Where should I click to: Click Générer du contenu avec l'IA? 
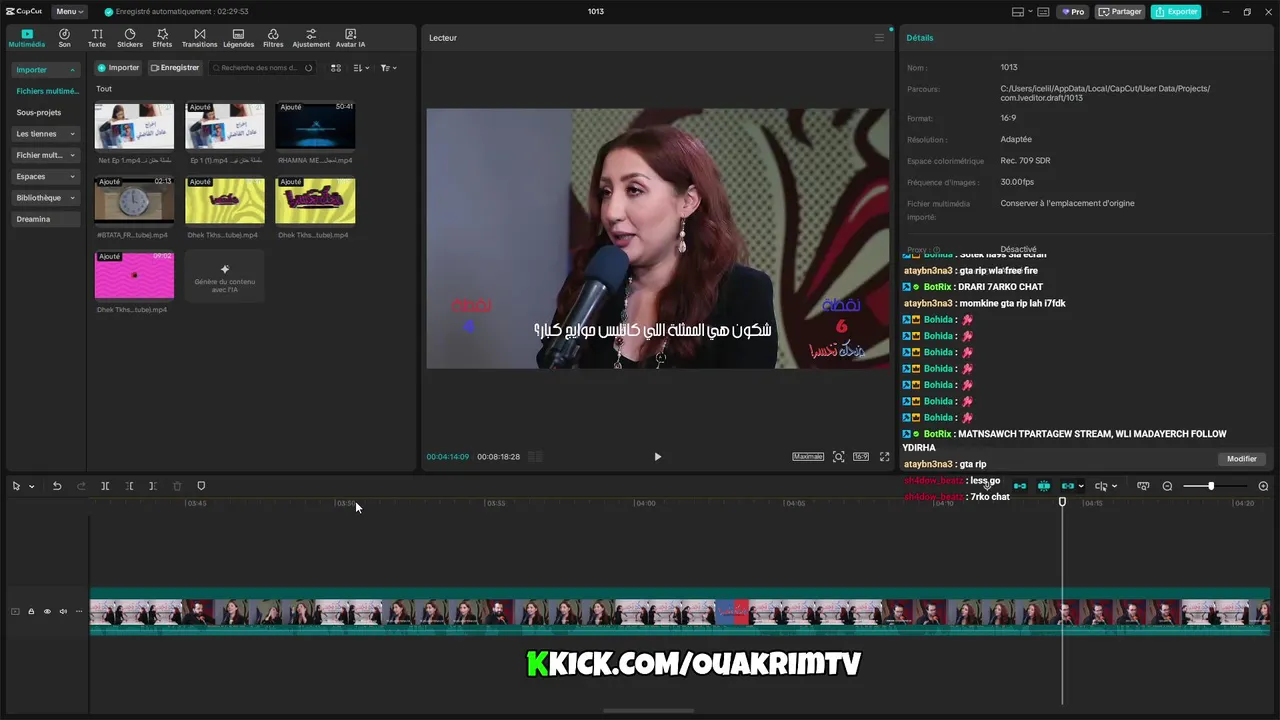tap(225, 276)
